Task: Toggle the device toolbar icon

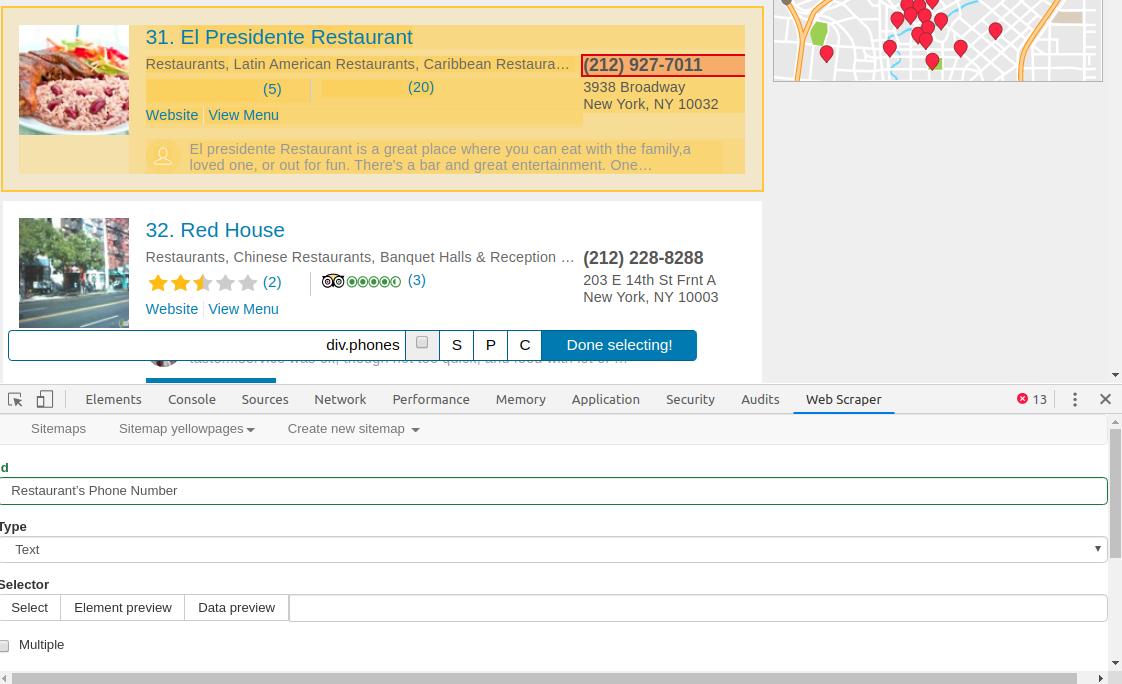Action: point(44,399)
